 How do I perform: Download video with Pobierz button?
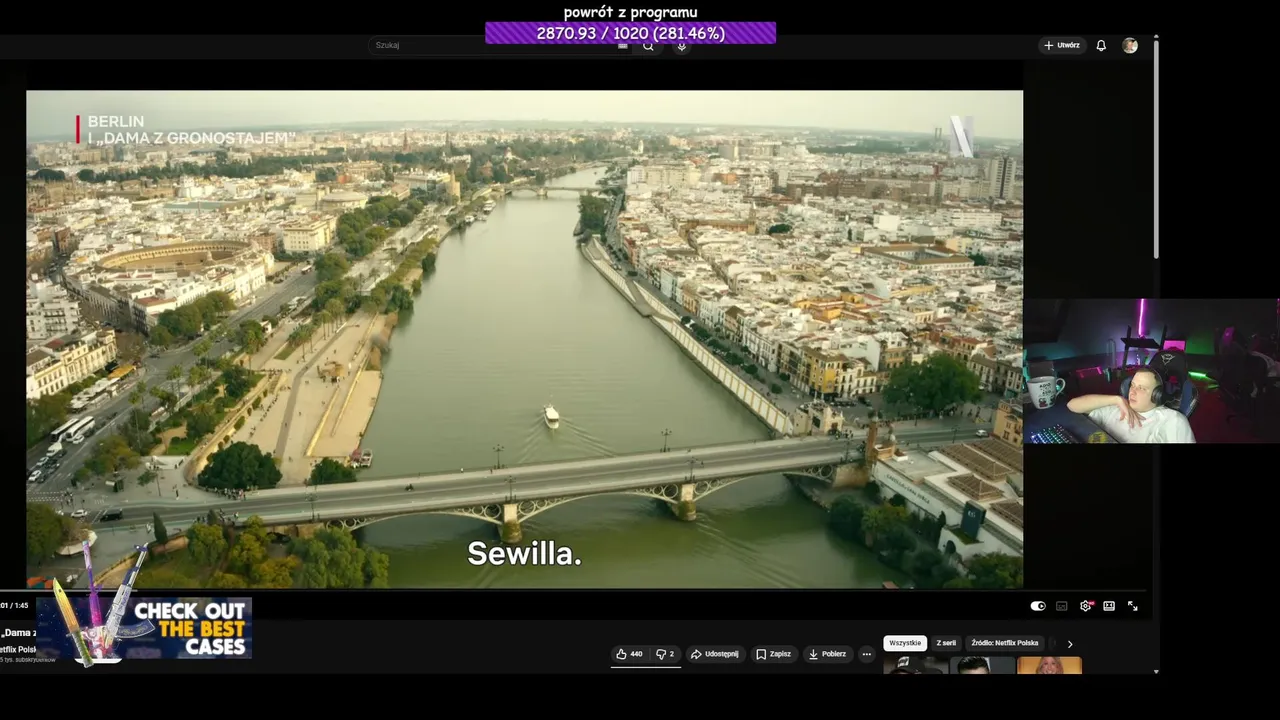(x=827, y=654)
